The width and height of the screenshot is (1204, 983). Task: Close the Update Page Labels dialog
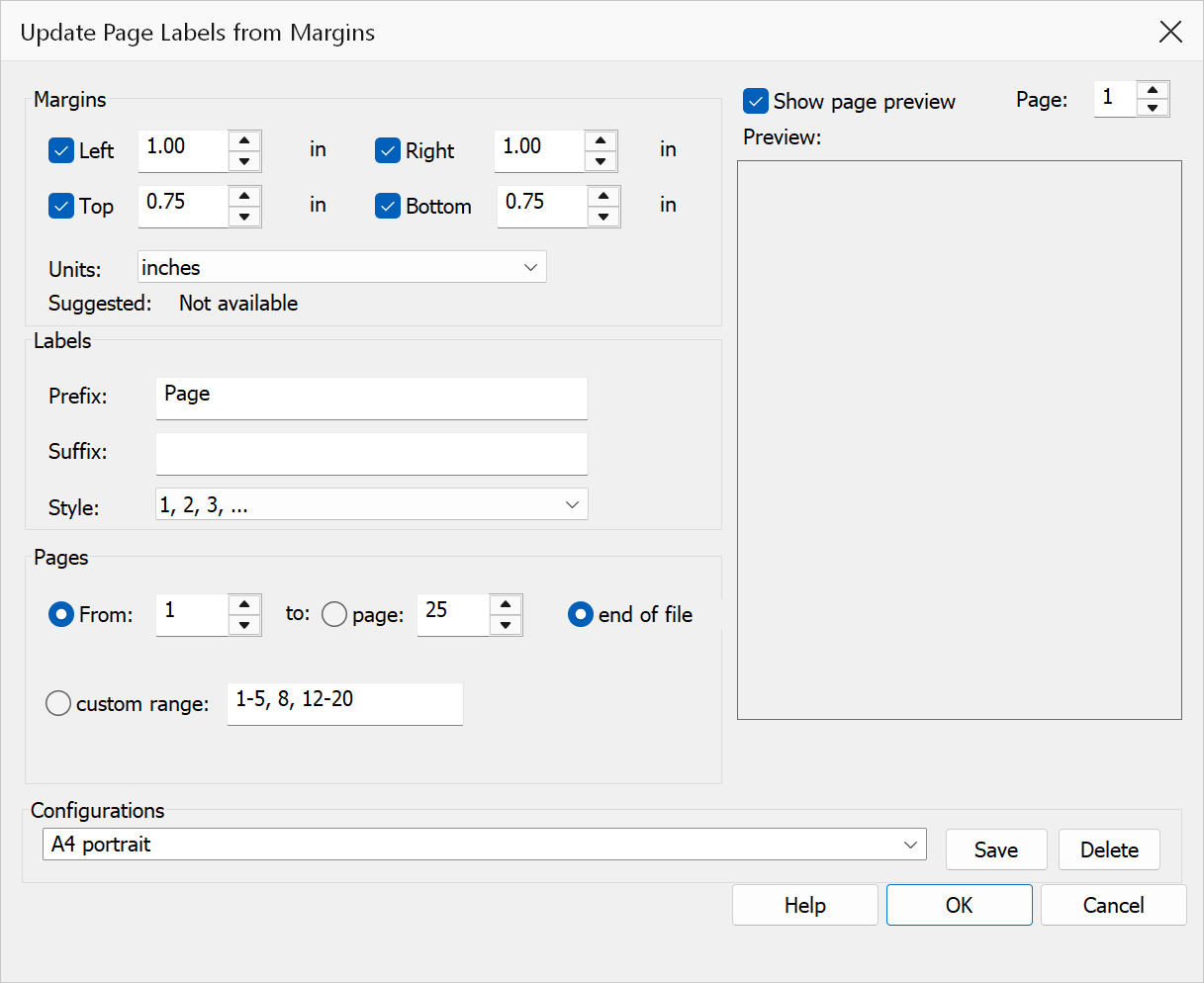(1170, 32)
